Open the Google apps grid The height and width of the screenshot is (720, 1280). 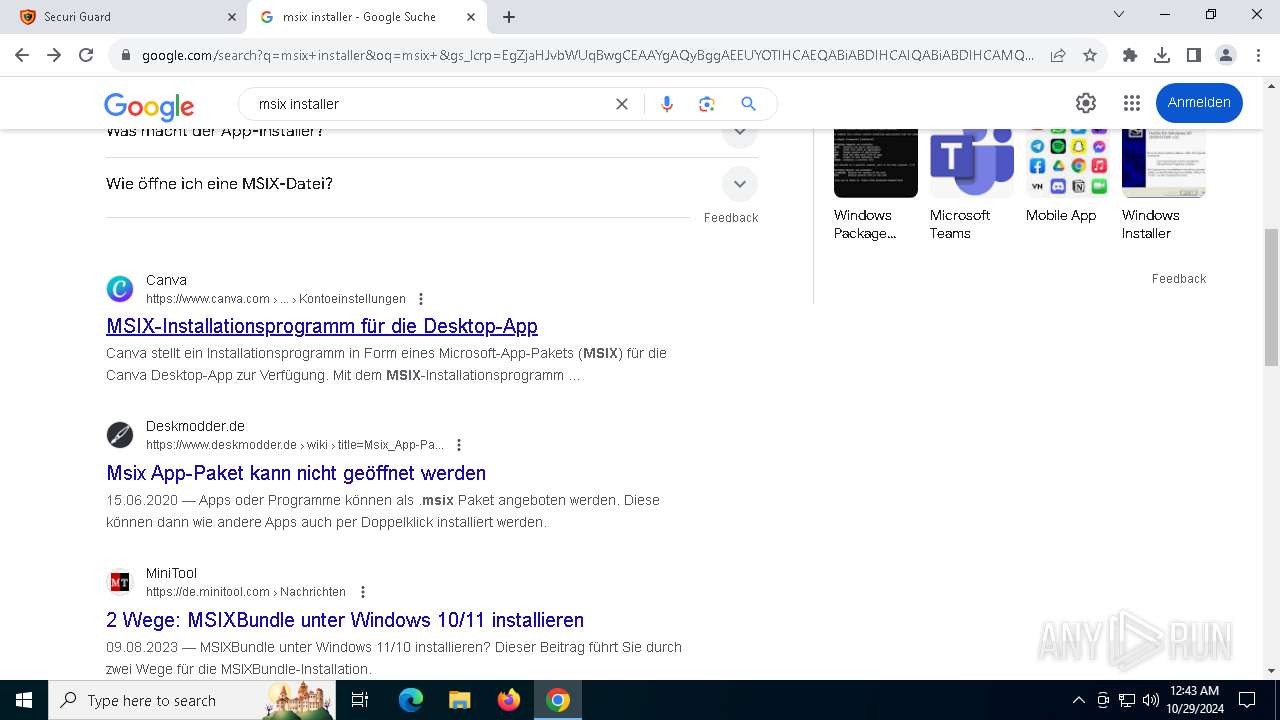pyautogui.click(x=1132, y=103)
